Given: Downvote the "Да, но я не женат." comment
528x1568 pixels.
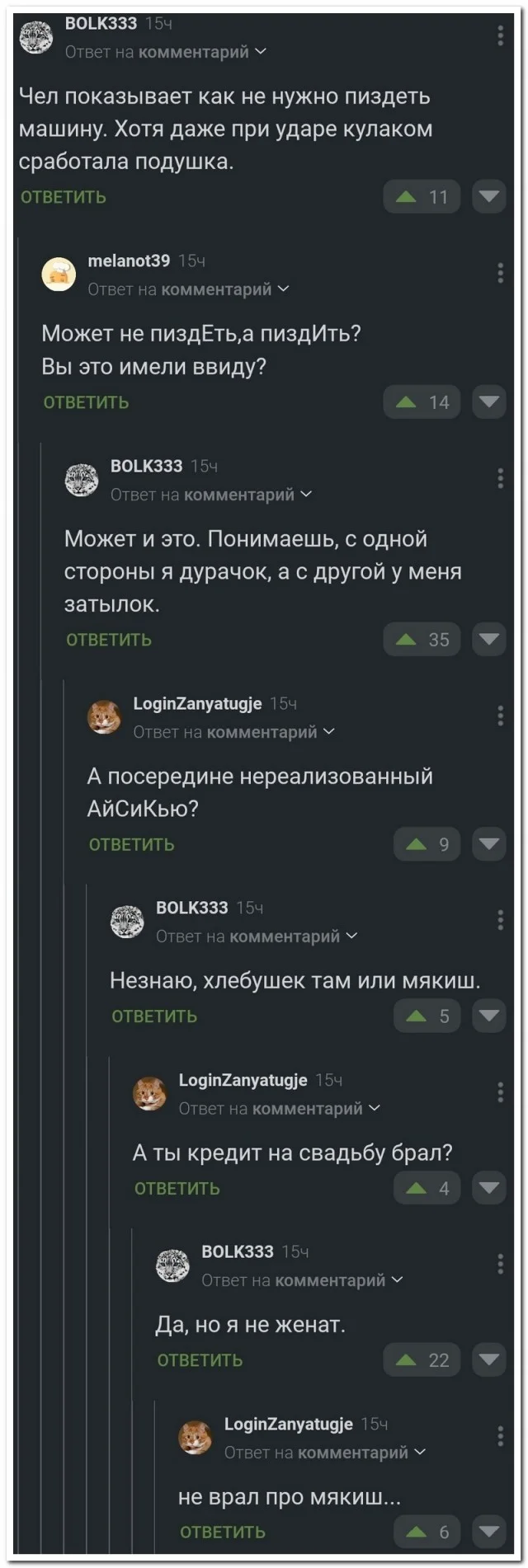Looking at the screenshot, I should (x=489, y=1359).
